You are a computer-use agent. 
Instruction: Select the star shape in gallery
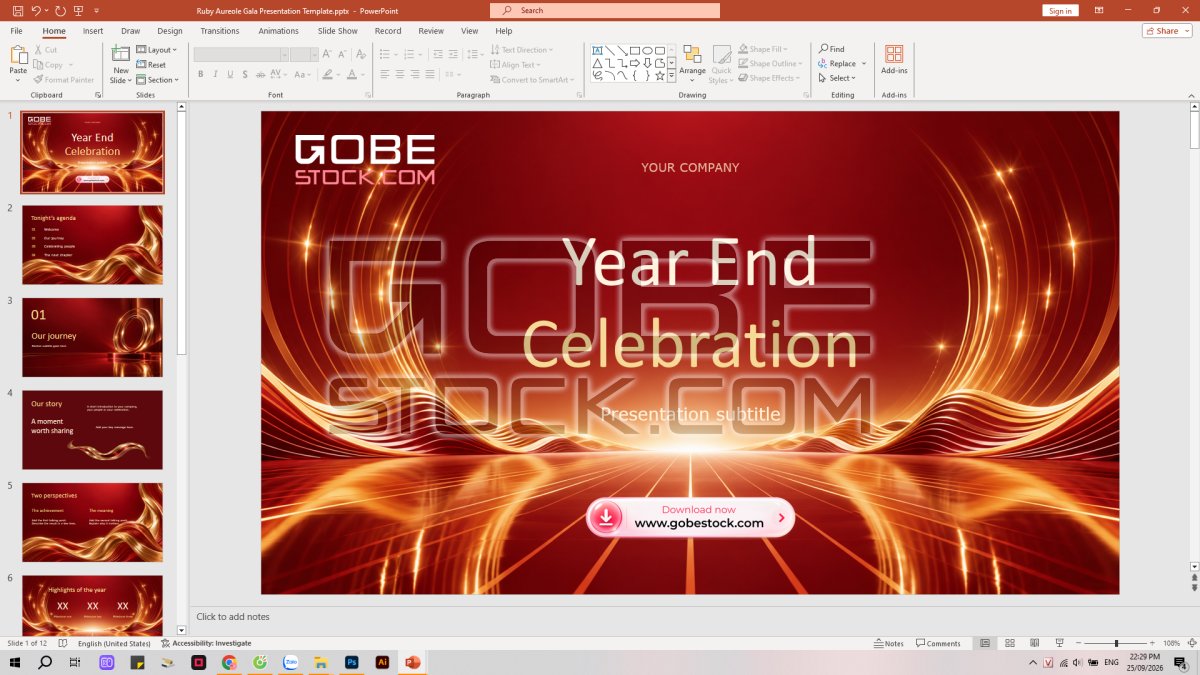(660, 75)
